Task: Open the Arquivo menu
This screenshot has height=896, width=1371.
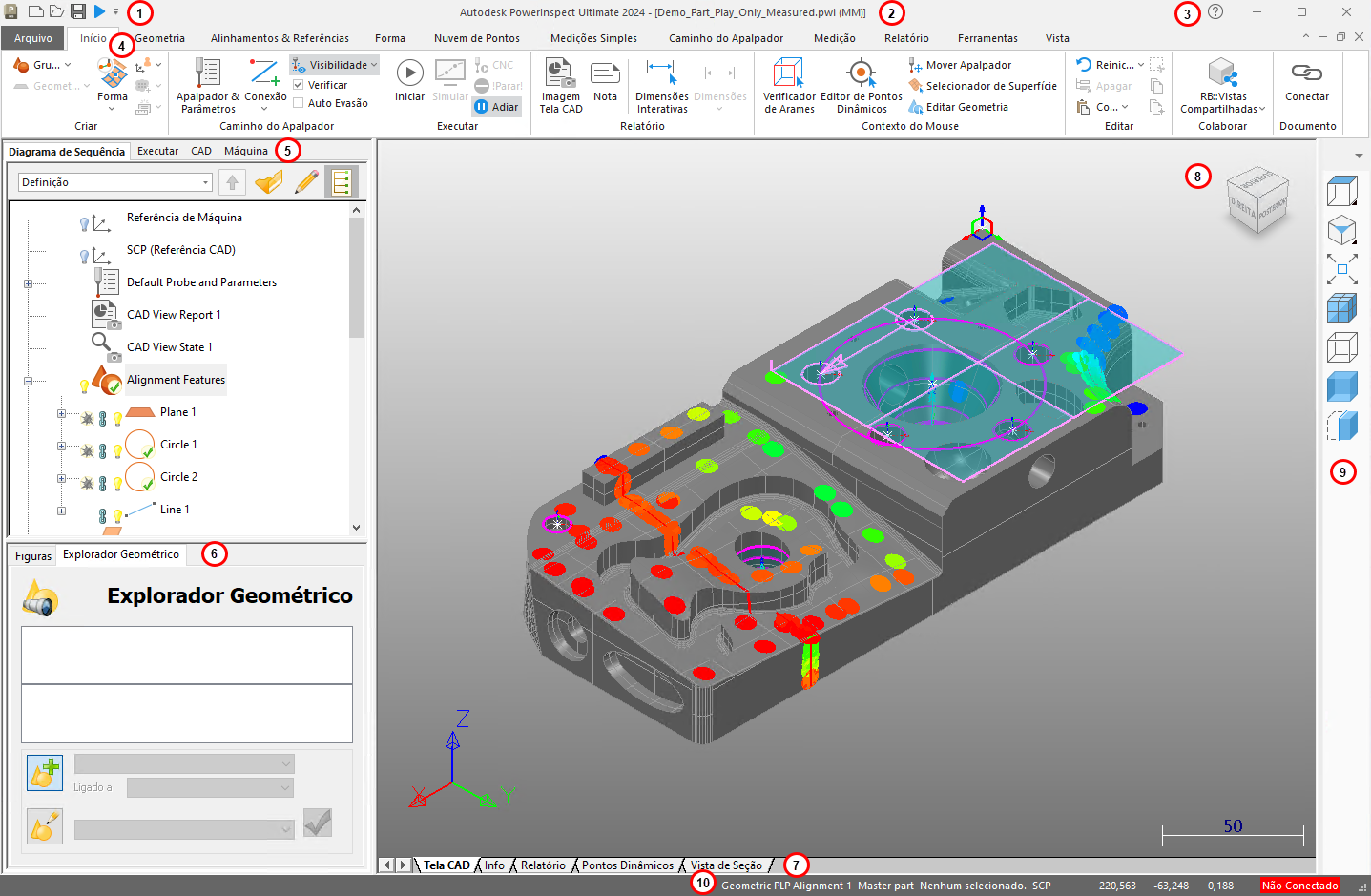Action: pyautogui.click(x=33, y=38)
